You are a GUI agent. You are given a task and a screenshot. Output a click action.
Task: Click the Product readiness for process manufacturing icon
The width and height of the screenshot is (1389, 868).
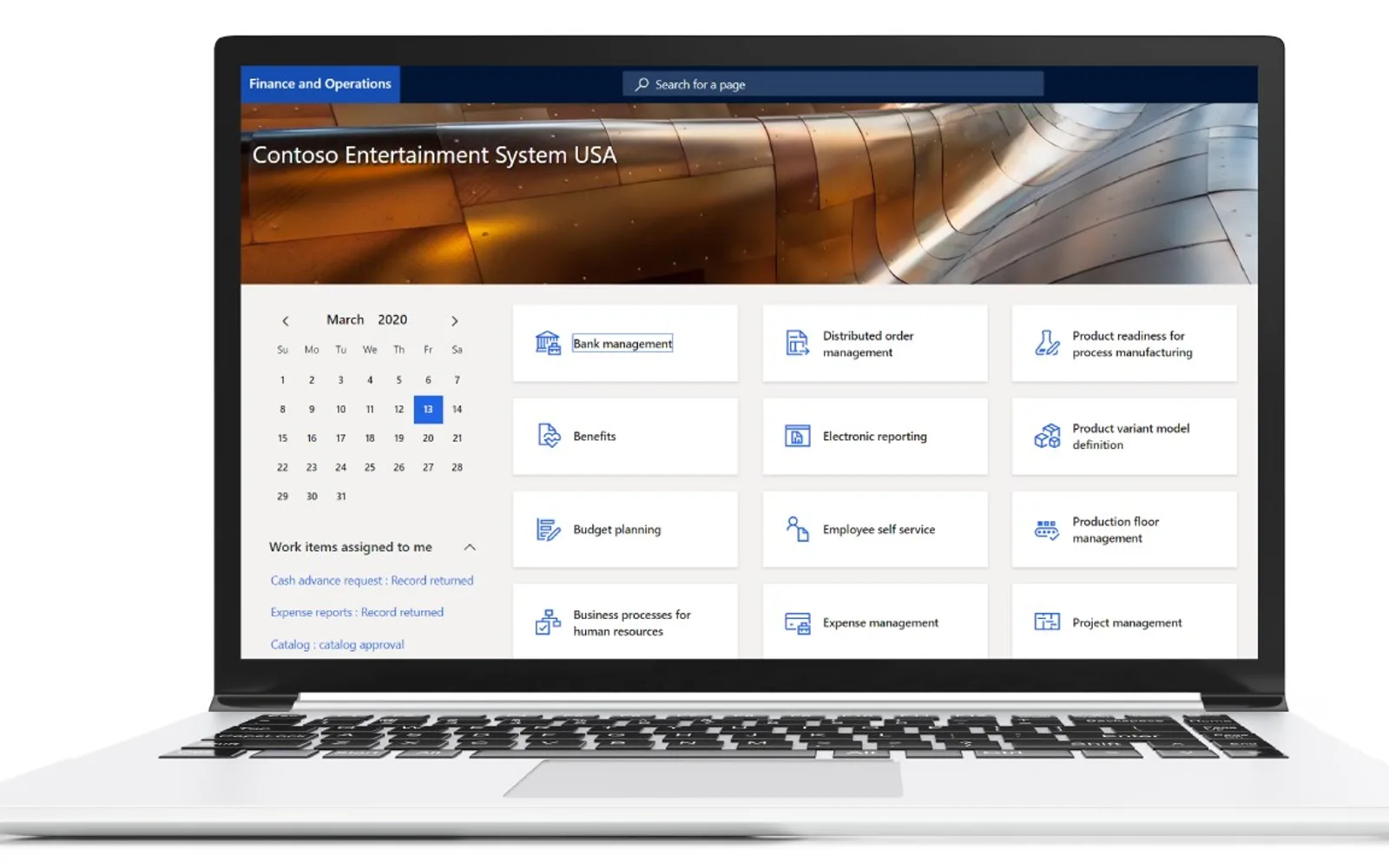coord(1047,343)
